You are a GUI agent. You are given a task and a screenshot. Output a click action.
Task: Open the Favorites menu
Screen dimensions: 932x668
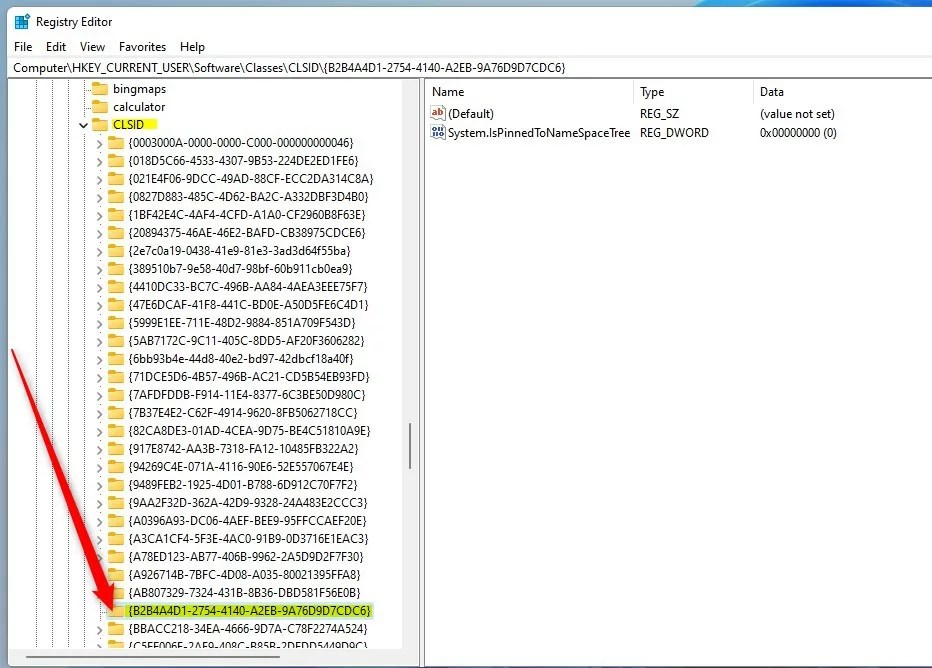click(x=142, y=46)
